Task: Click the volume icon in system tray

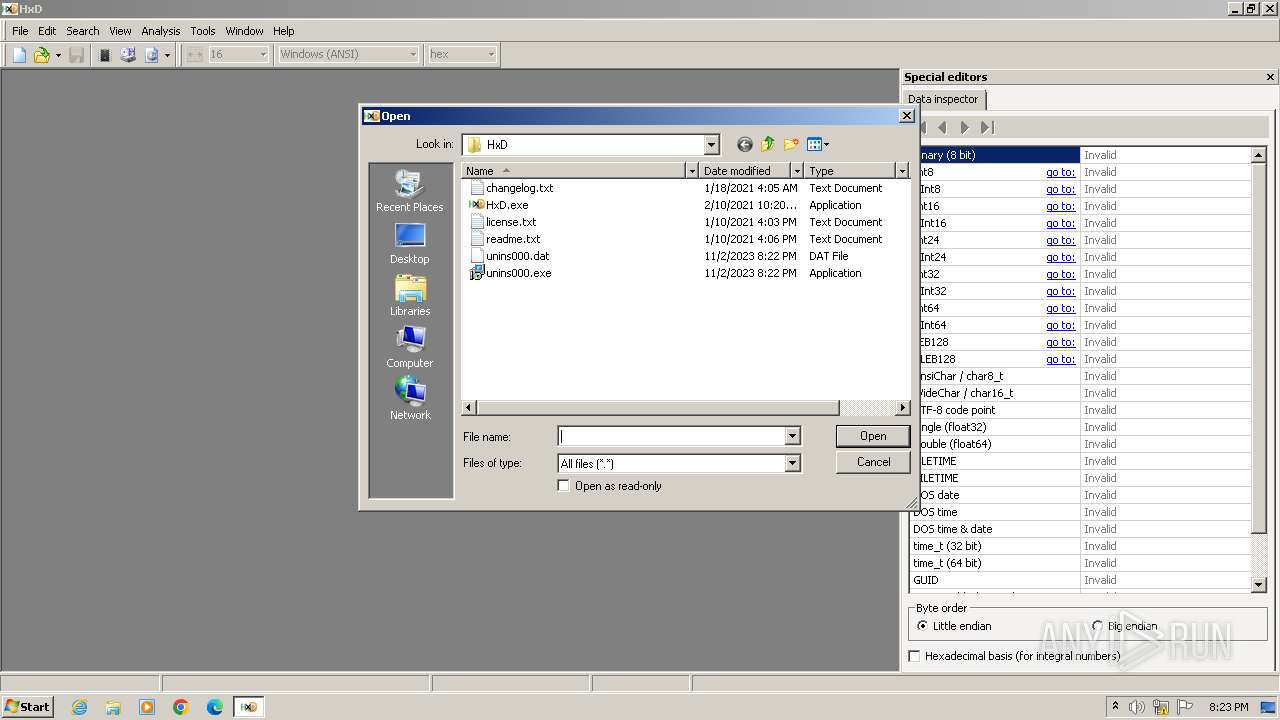Action: [x=1138, y=707]
